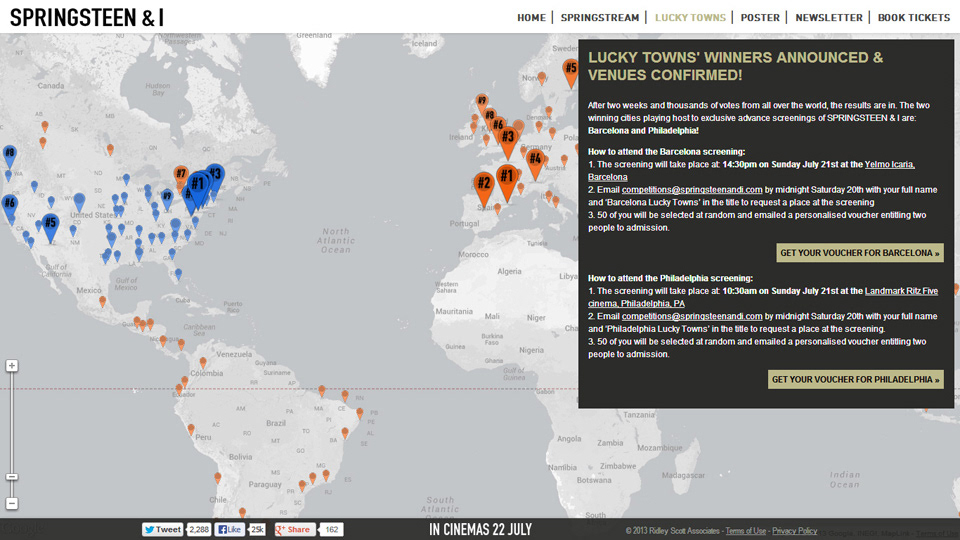
Task: Select the orange pin in Norway
Action: [541, 78]
